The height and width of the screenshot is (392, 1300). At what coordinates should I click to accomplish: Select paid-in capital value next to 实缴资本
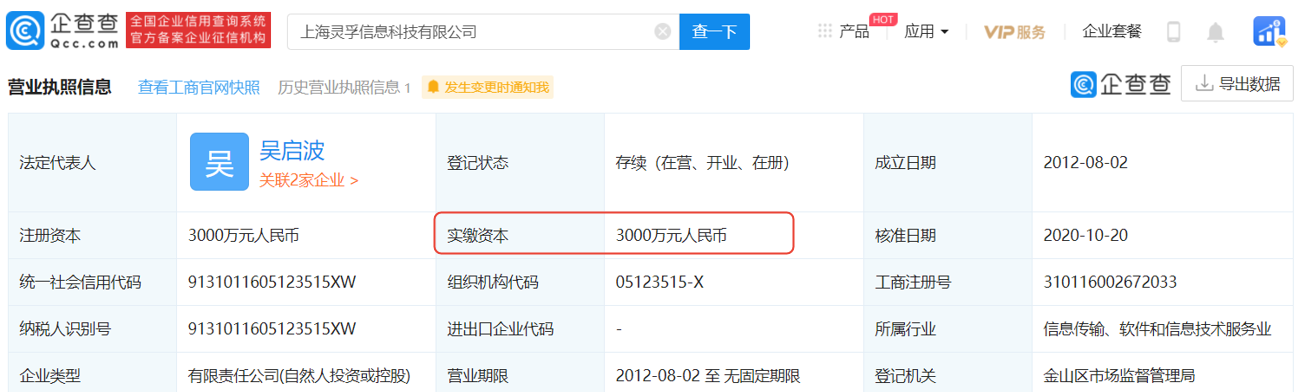[671, 236]
